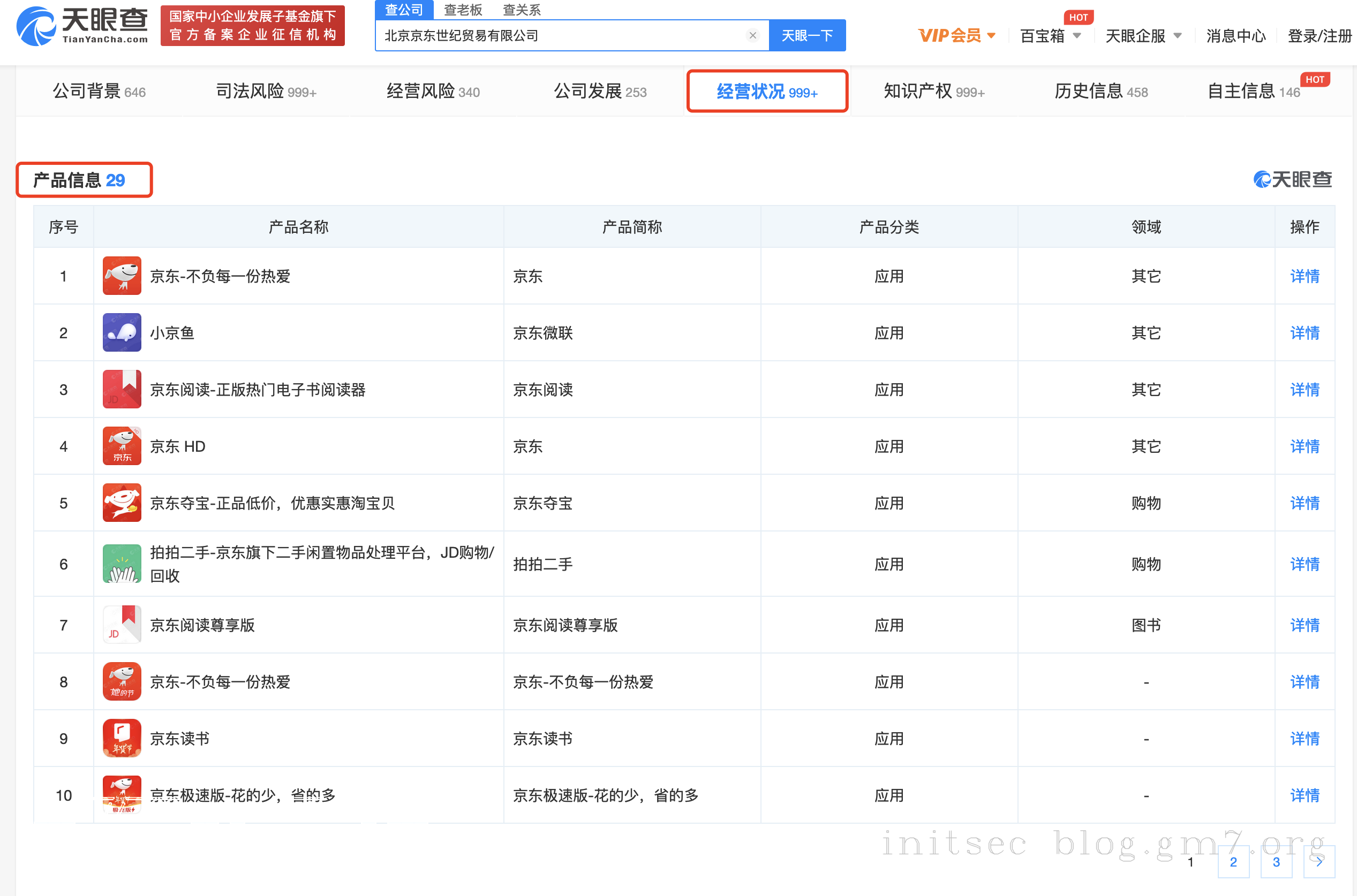Open the 司法风险 tab
This screenshot has width=1357, height=896.
pyautogui.click(x=266, y=92)
